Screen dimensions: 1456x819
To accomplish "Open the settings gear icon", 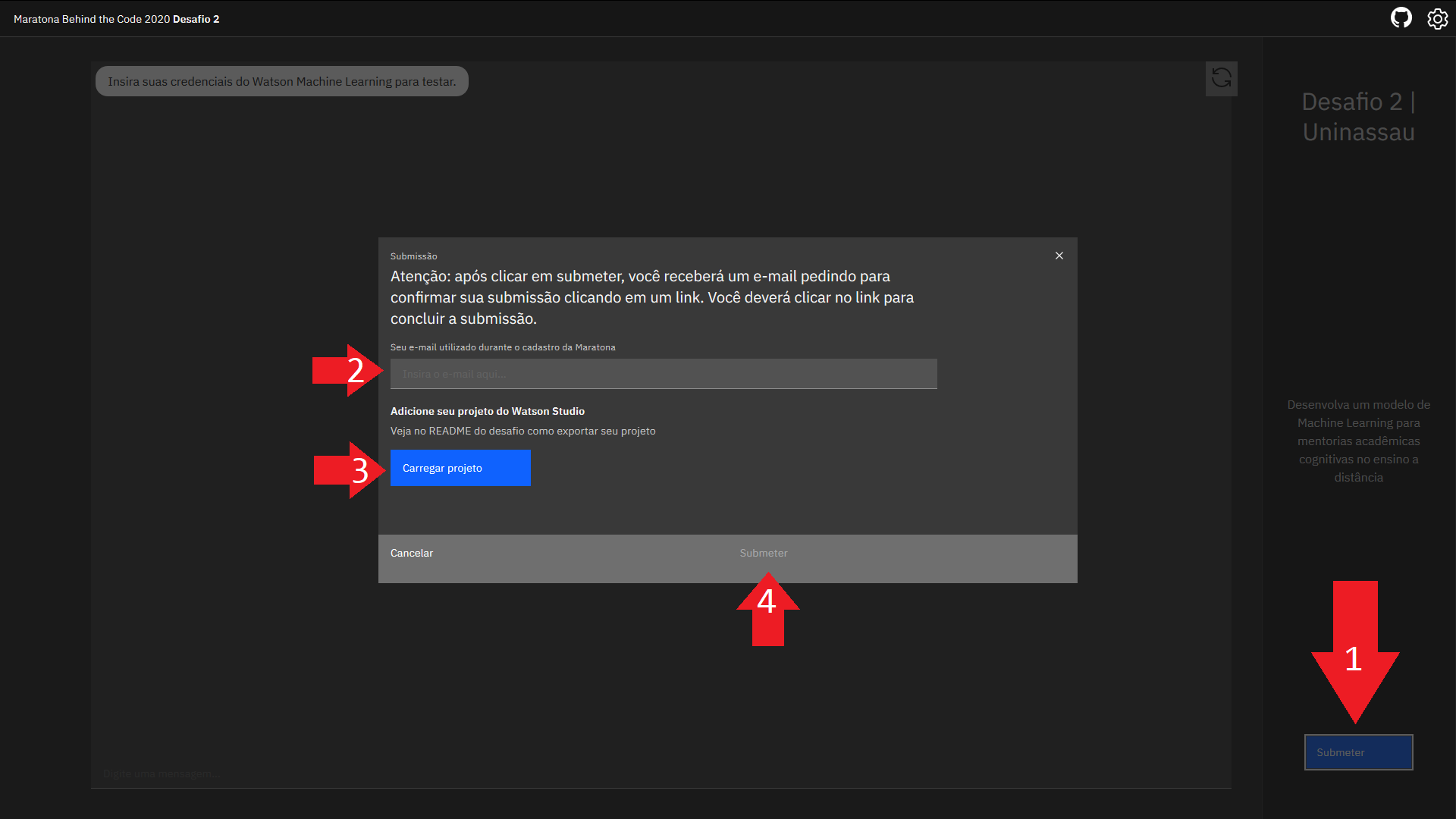I will pos(1437,18).
